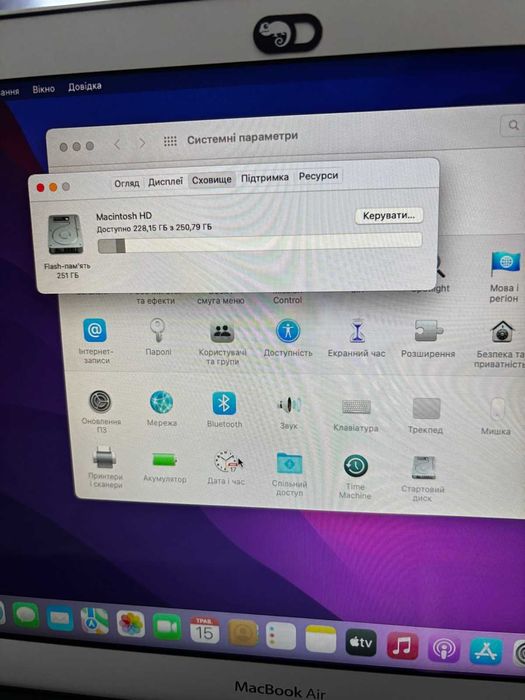This screenshot has width=525, height=700.
Task: Go back with the left chevron
Action: pyautogui.click(x=117, y=144)
